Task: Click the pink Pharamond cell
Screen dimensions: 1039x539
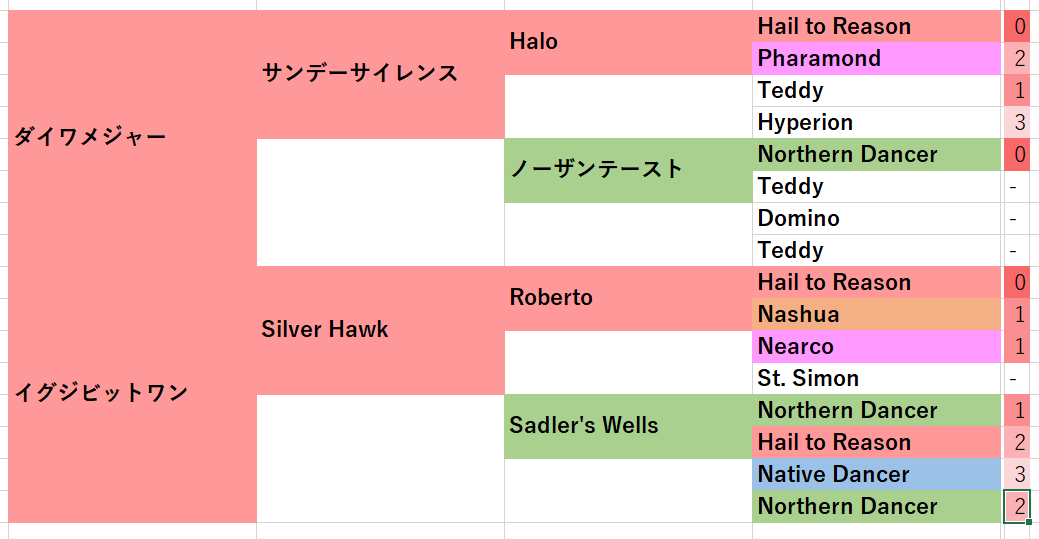Action: [877, 58]
